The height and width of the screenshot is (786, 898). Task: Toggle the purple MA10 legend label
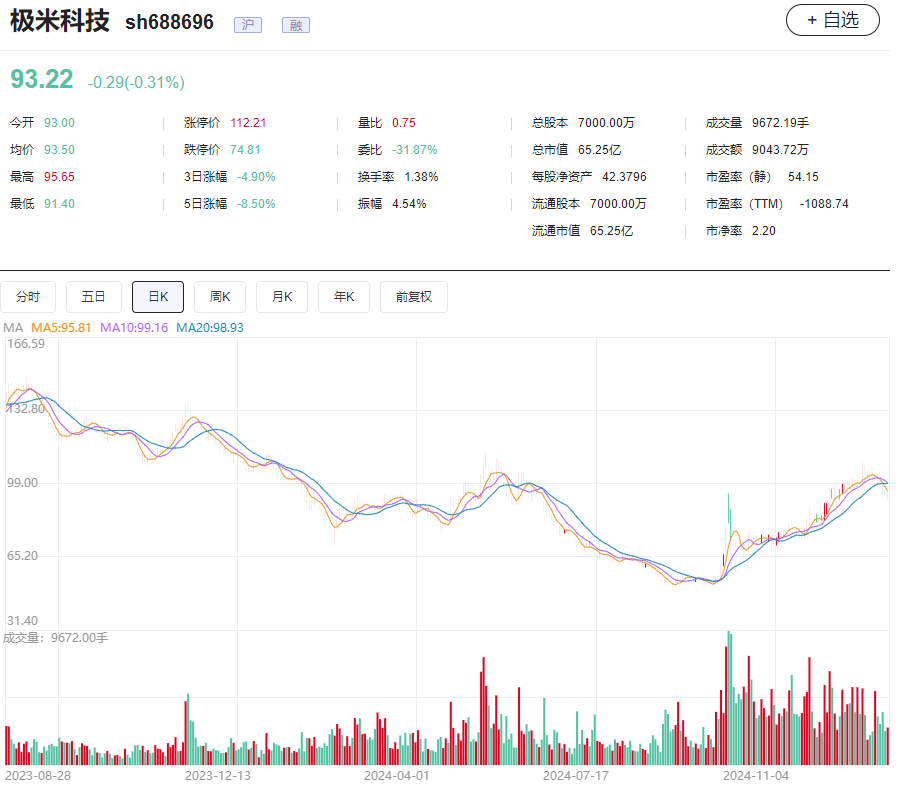click(x=134, y=327)
